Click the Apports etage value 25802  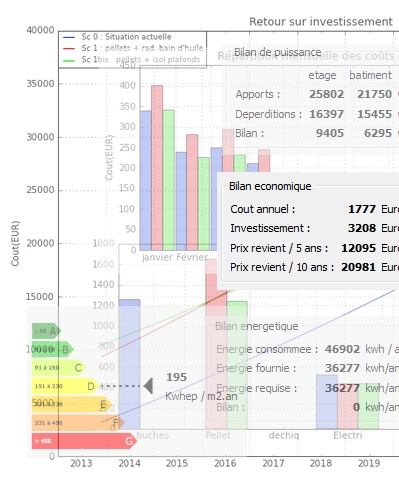pos(326,94)
